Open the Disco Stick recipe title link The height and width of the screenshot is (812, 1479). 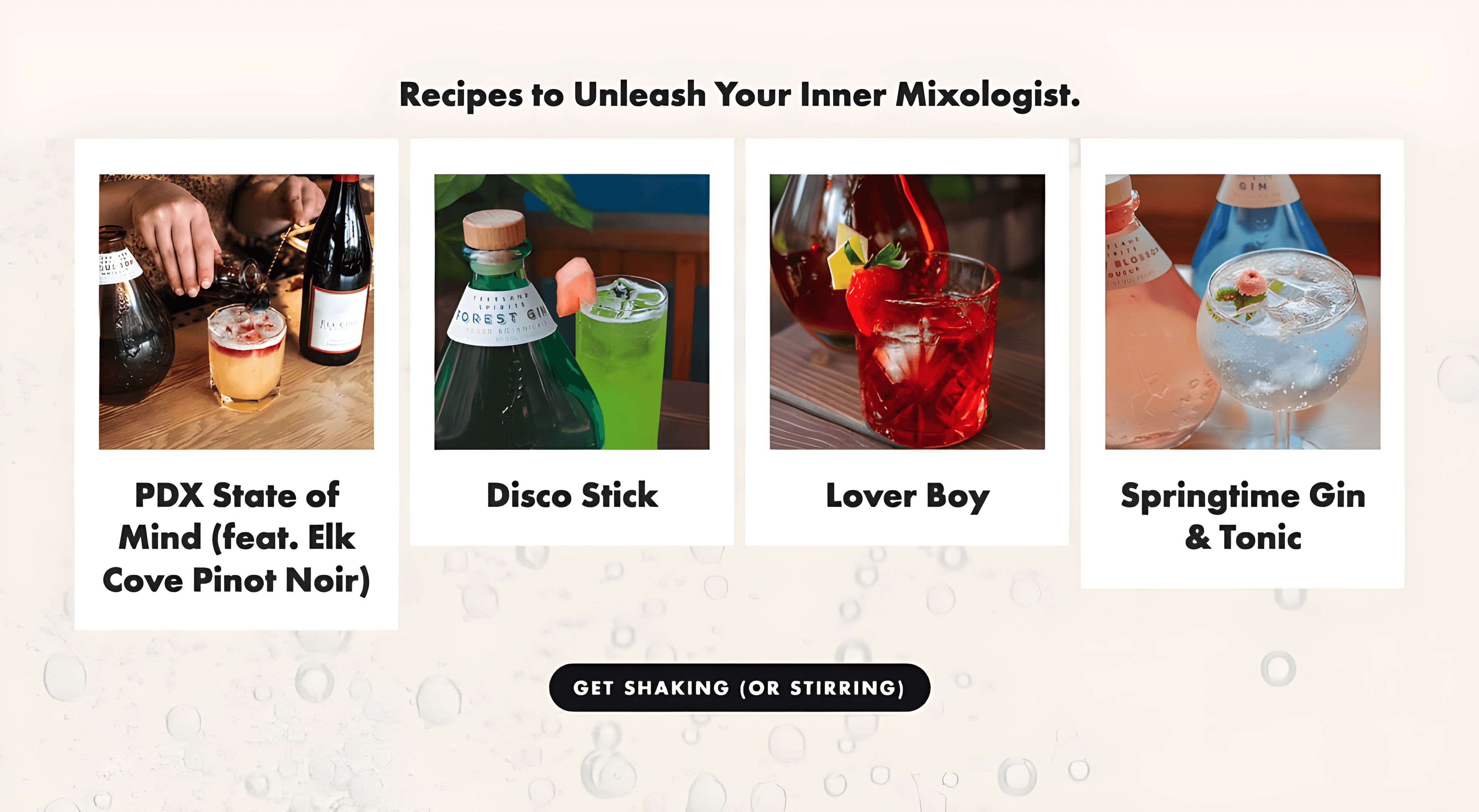click(572, 495)
